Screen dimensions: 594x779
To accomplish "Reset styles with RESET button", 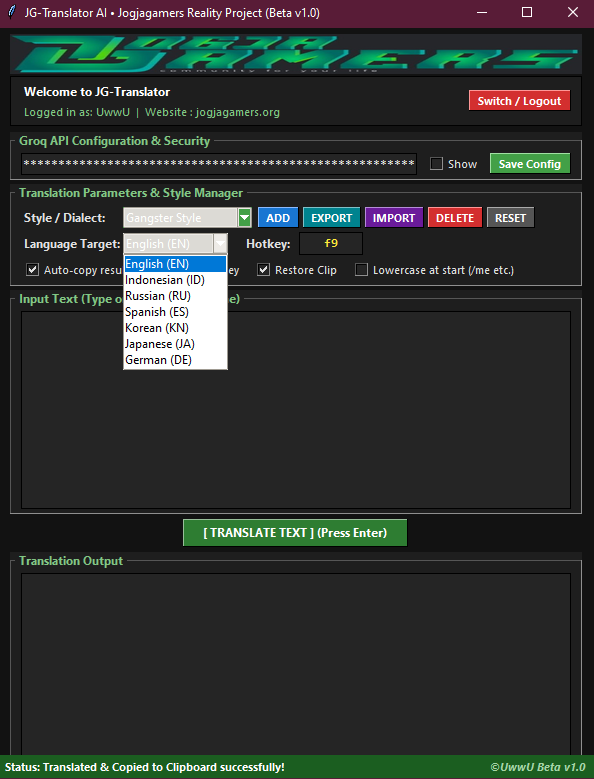I will click(x=510, y=218).
